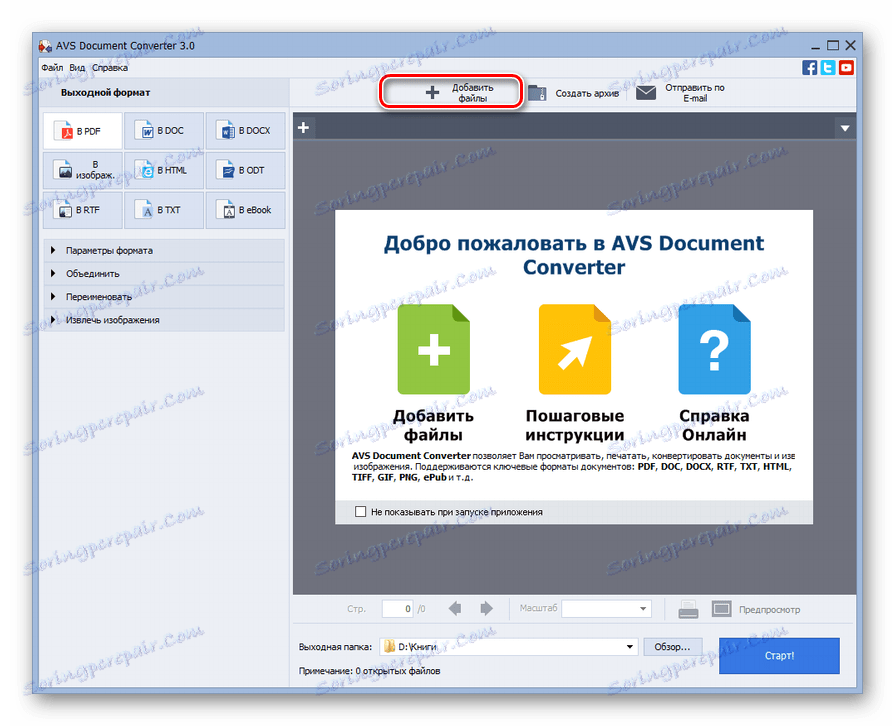Screen dimensions: 895x726
Task: Click the Предпросмотр label
Action: coord(769,610)
